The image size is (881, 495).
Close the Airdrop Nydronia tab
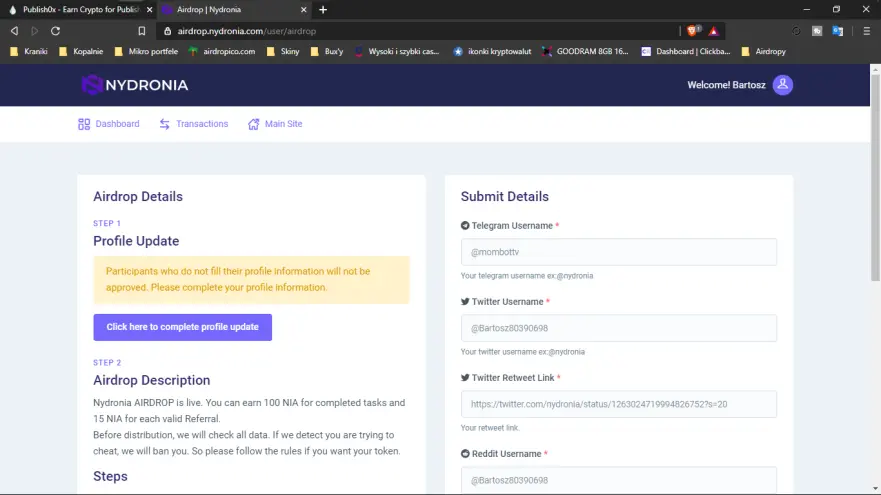(x=303, y=10)
